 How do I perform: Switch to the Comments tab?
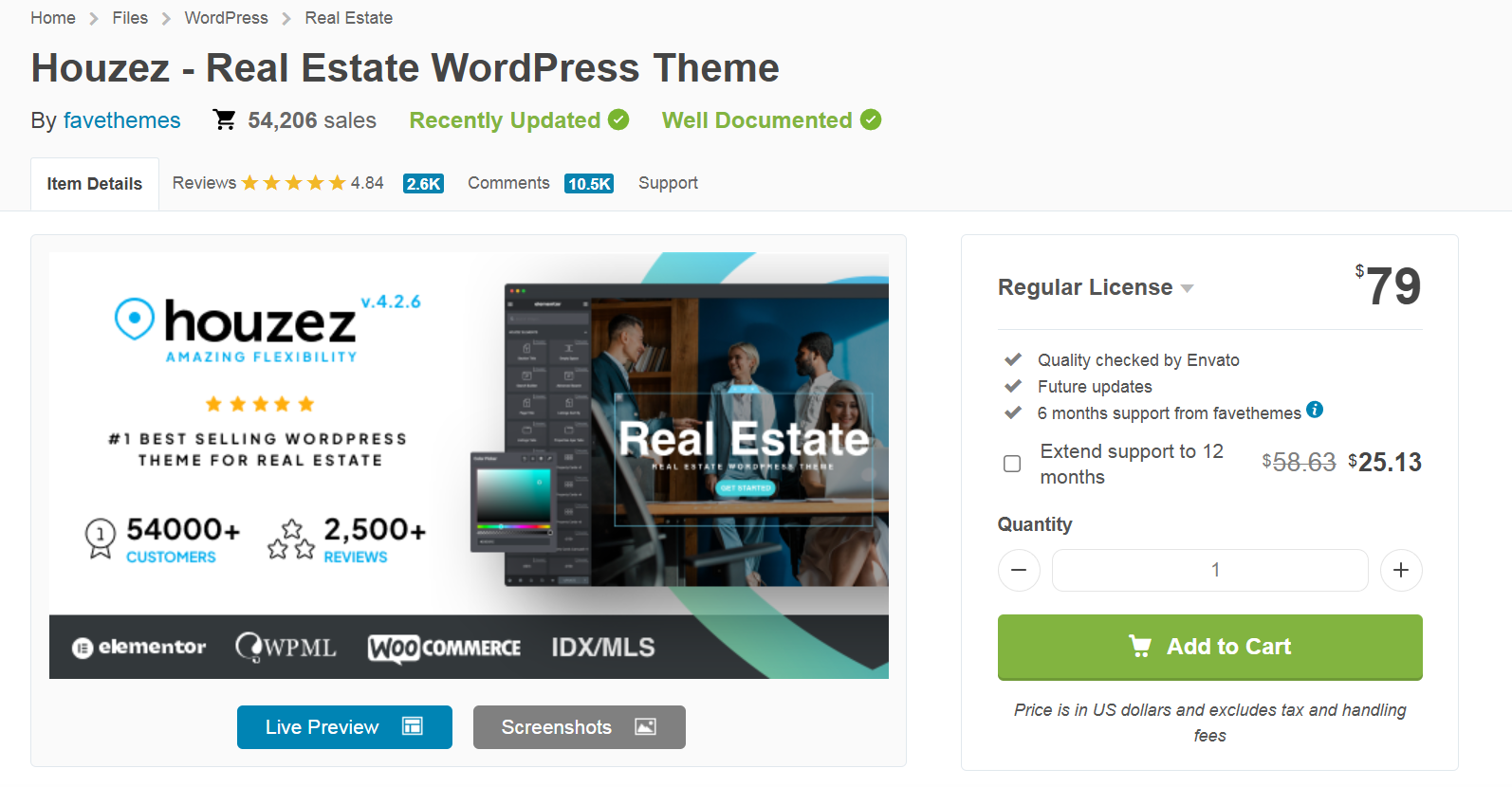point(508,183)
